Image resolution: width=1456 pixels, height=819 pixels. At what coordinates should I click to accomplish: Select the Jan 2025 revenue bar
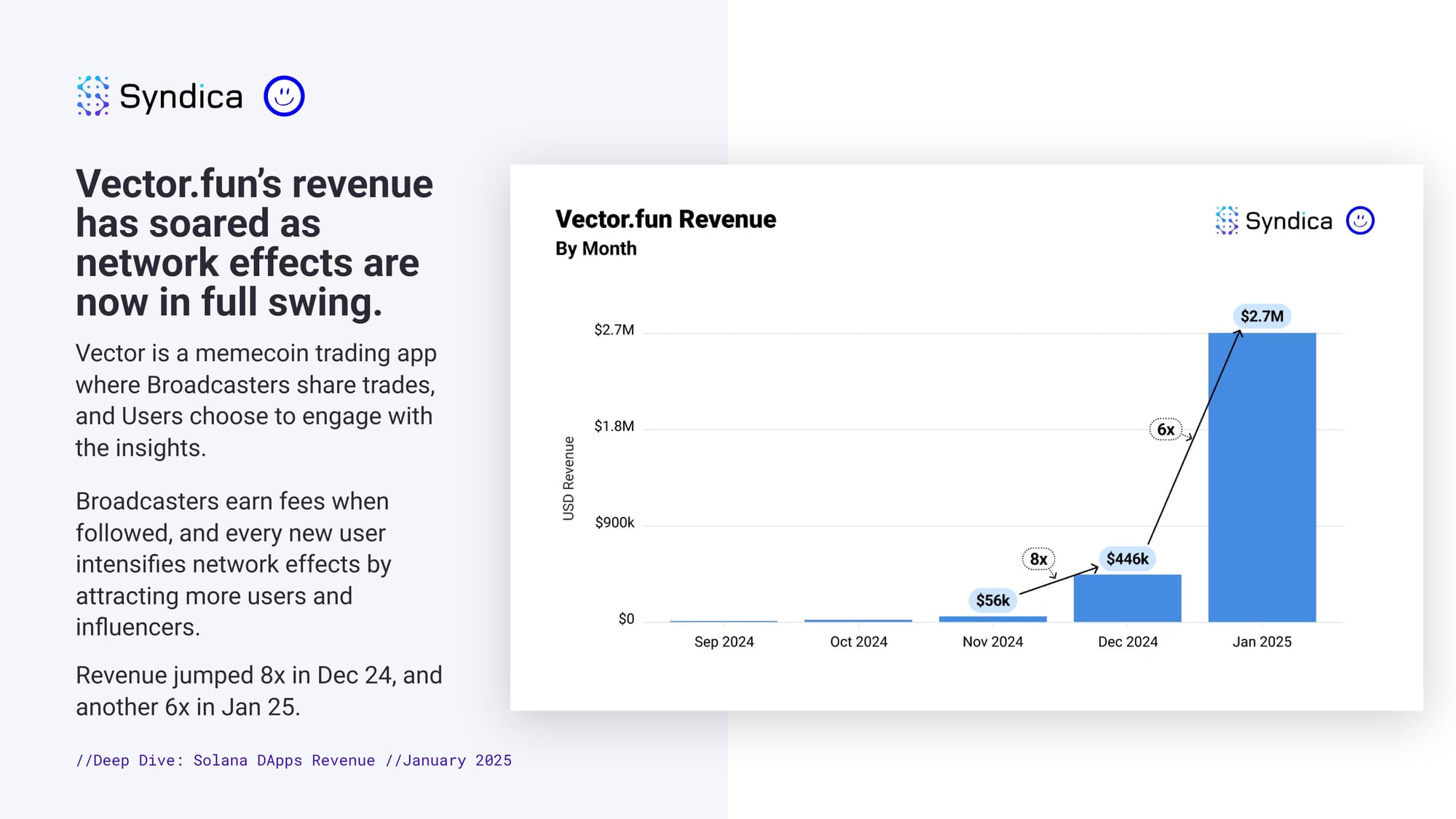tap(1262, 478)
